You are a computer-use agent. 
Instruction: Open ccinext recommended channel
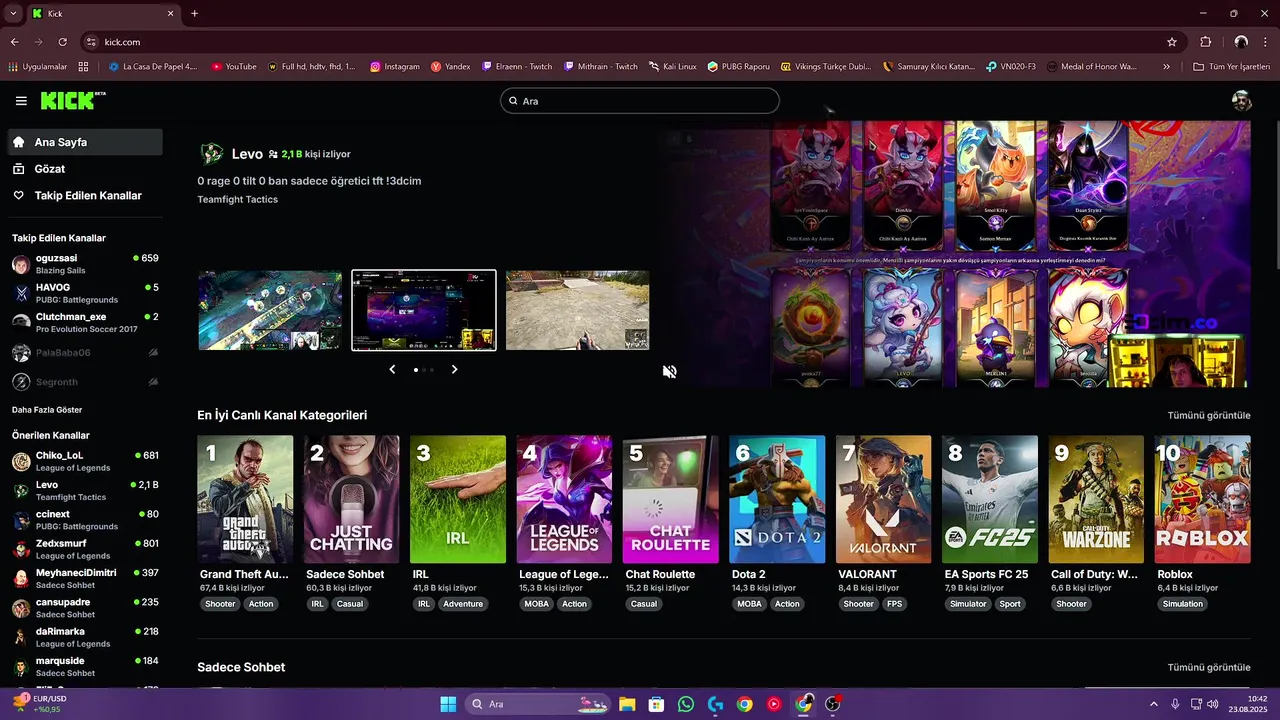(85, 520)
